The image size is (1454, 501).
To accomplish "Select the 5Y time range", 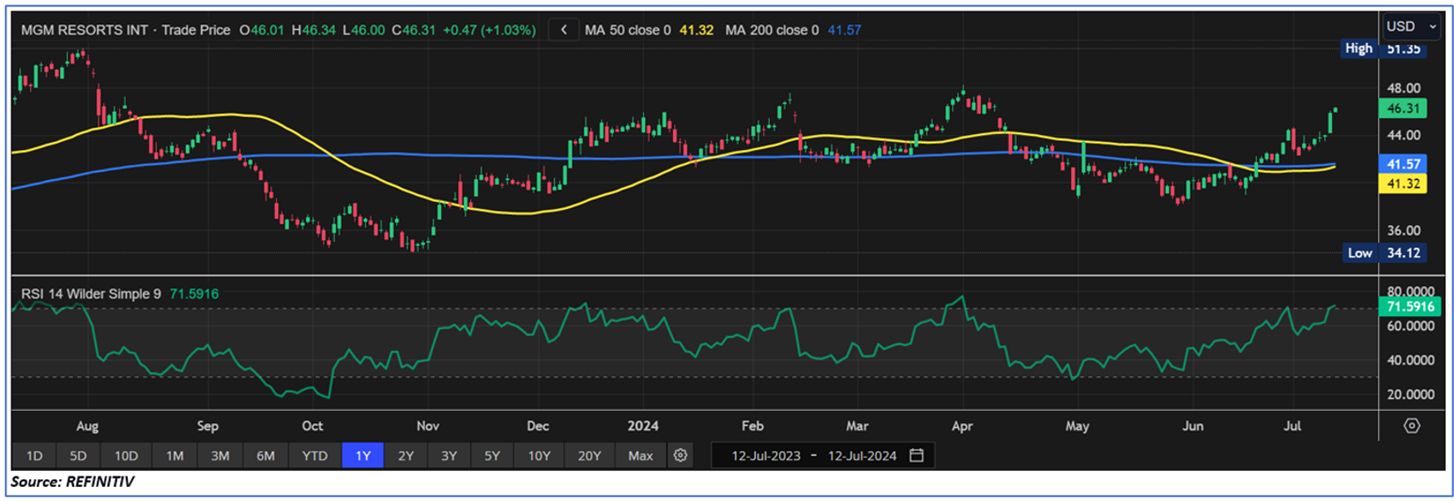I will point(492,456).
